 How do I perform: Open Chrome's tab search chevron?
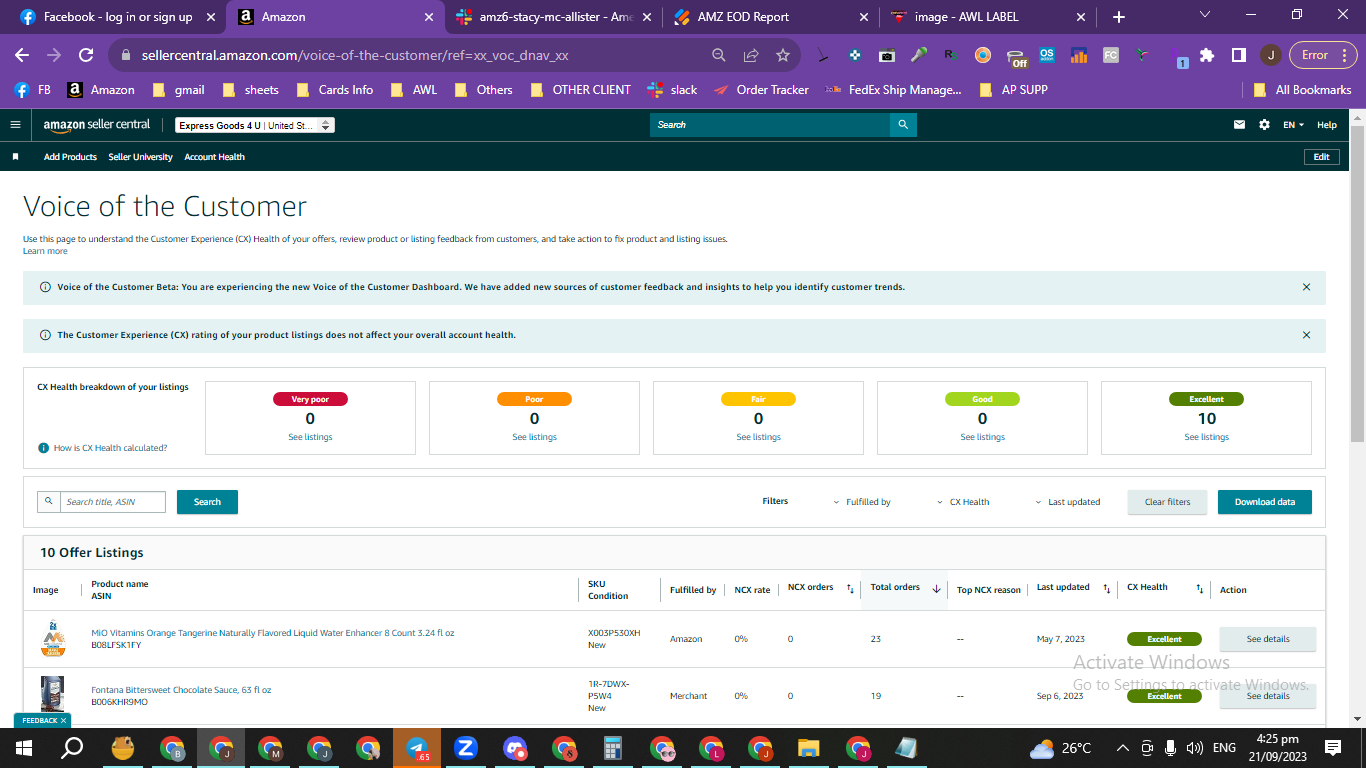[1204, 15]
